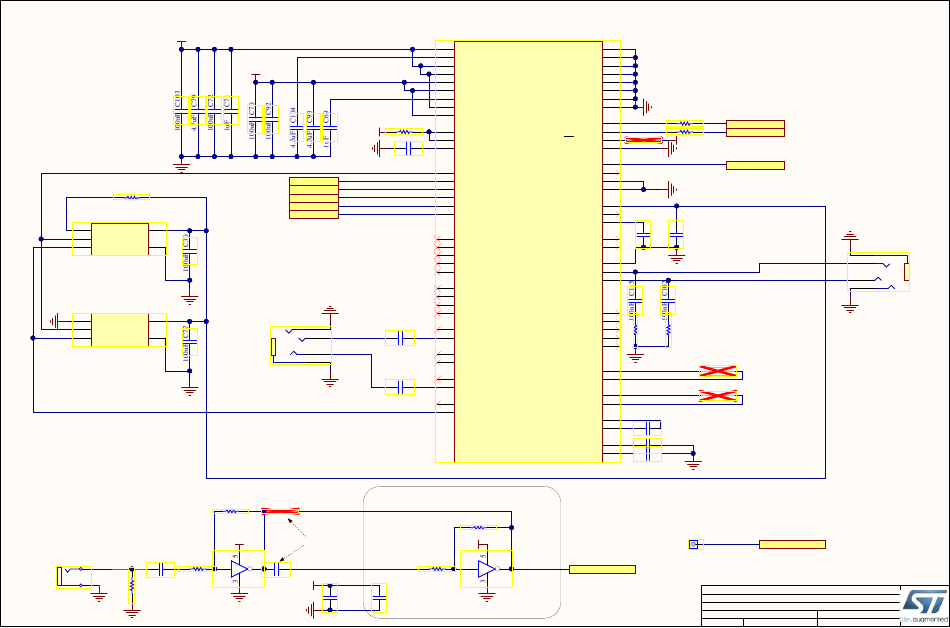950x628 pixels.
Task: Select red-crossed part in first op-amp feedback
Action: (281, 512)
